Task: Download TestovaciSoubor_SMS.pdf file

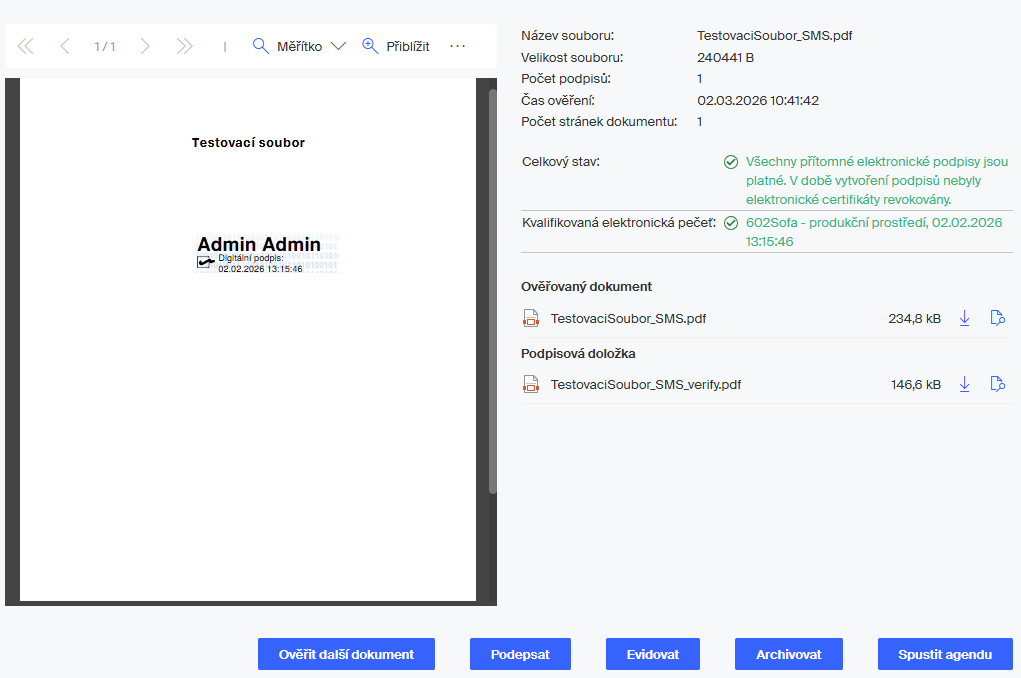Action: click(x=965, y=319)
